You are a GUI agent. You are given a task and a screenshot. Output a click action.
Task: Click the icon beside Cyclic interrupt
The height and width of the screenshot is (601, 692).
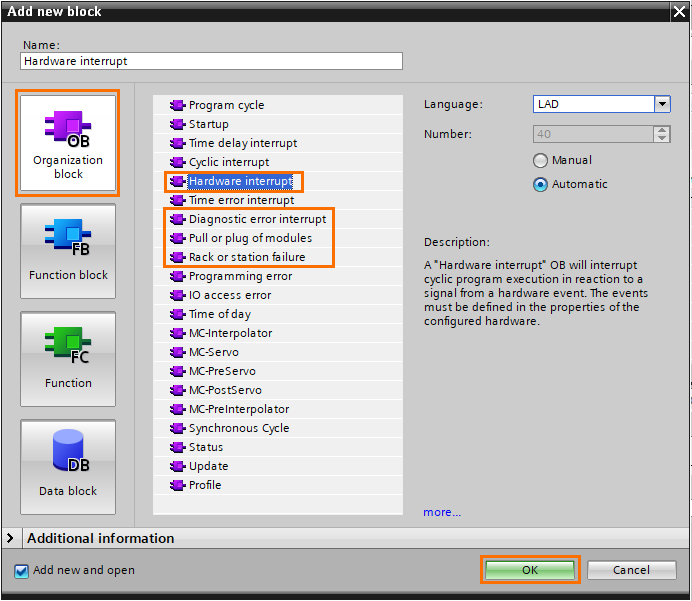tap(177, 162)
